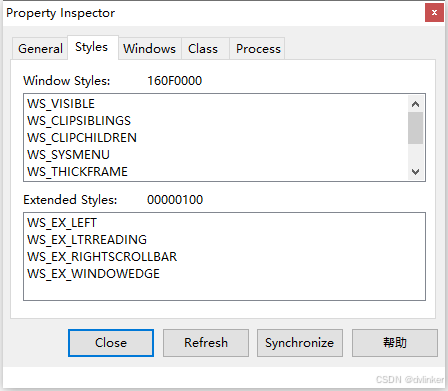Select the WS_CLIPCHILDREN entry

tap(82, 138)
